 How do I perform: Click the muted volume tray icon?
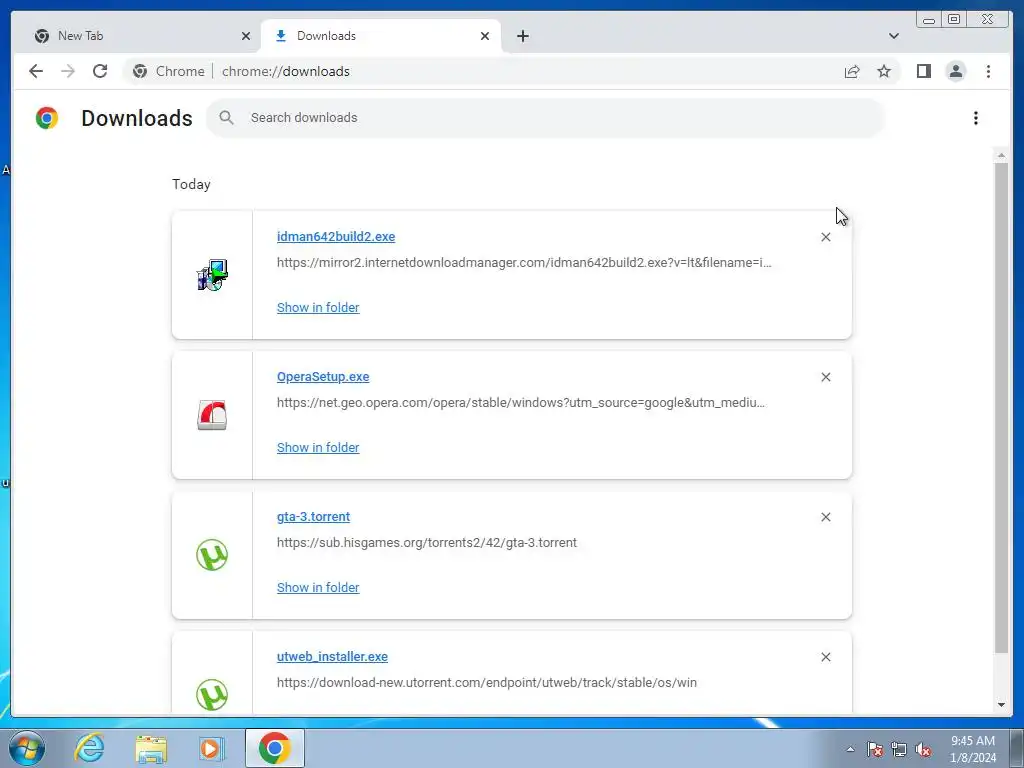tap(923, 749)
